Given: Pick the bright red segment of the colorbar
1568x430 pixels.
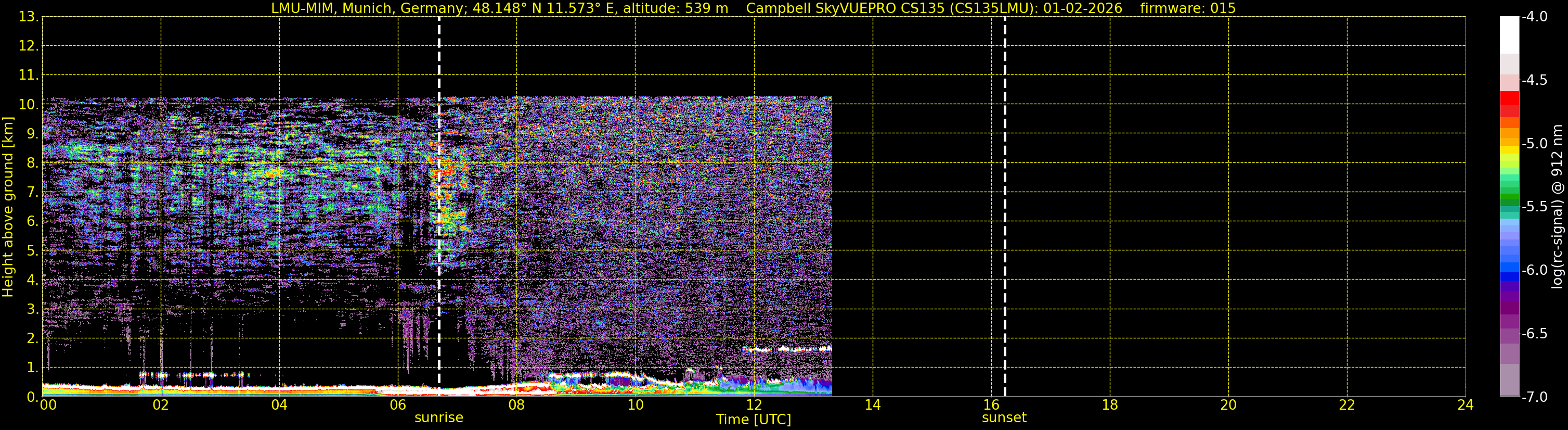Looking at the screenshot, I should coord(1510,98).
